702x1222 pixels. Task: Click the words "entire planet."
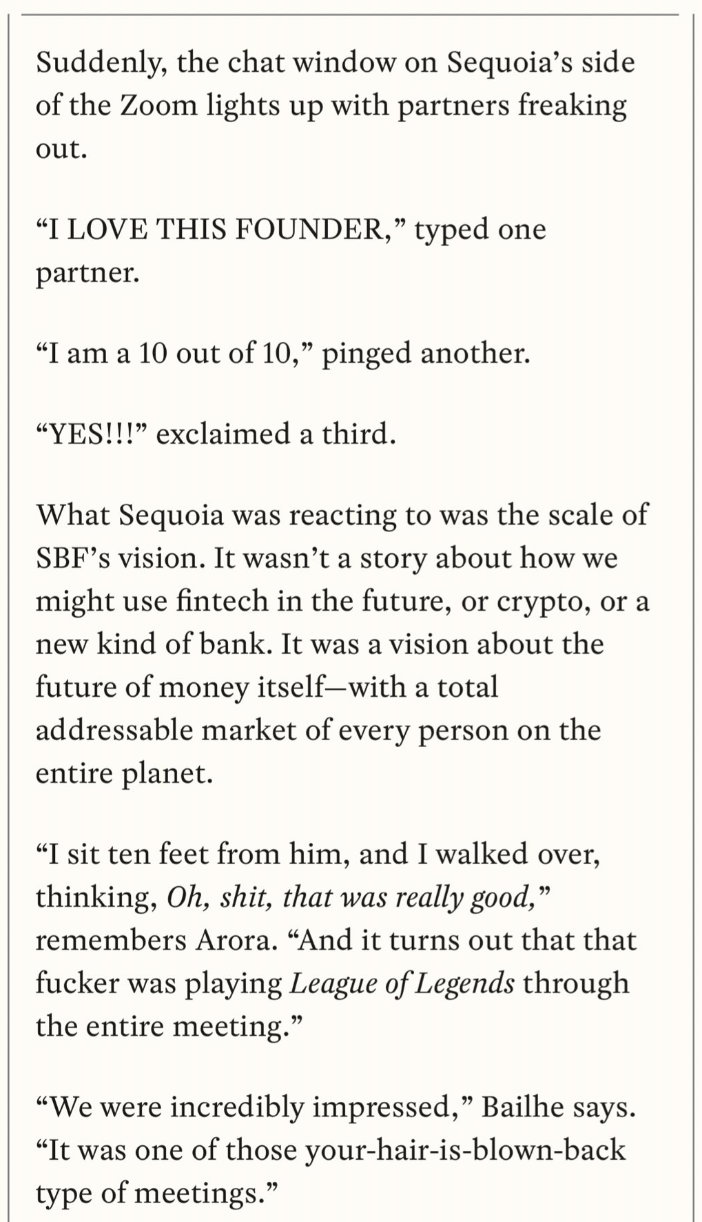click(x=123, y=774)
